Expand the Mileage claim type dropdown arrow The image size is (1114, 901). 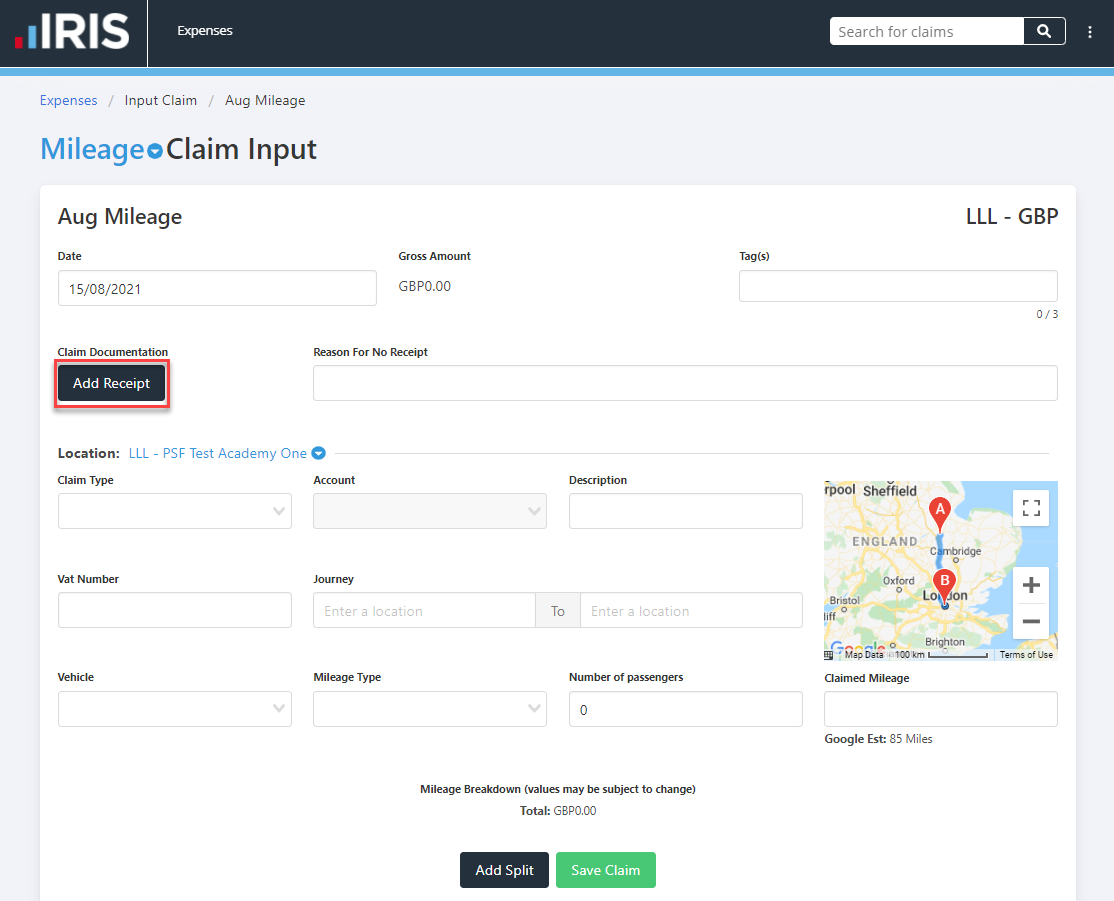coord(155,151)
